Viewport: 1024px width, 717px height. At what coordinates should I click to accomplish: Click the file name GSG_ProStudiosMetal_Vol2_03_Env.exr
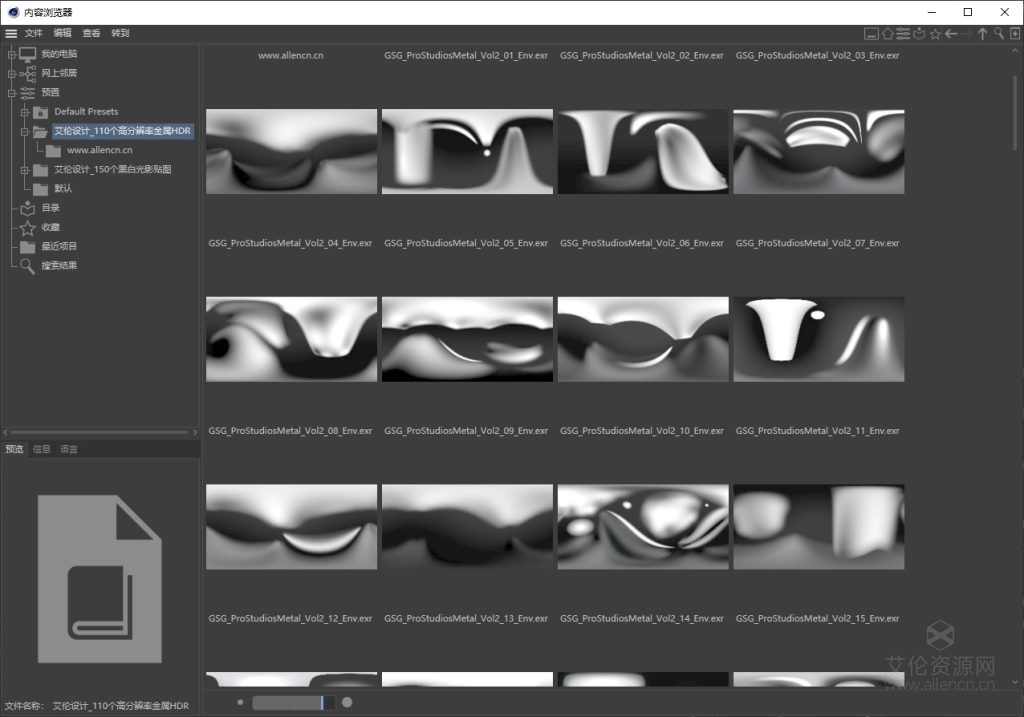[x=817, y=56]
